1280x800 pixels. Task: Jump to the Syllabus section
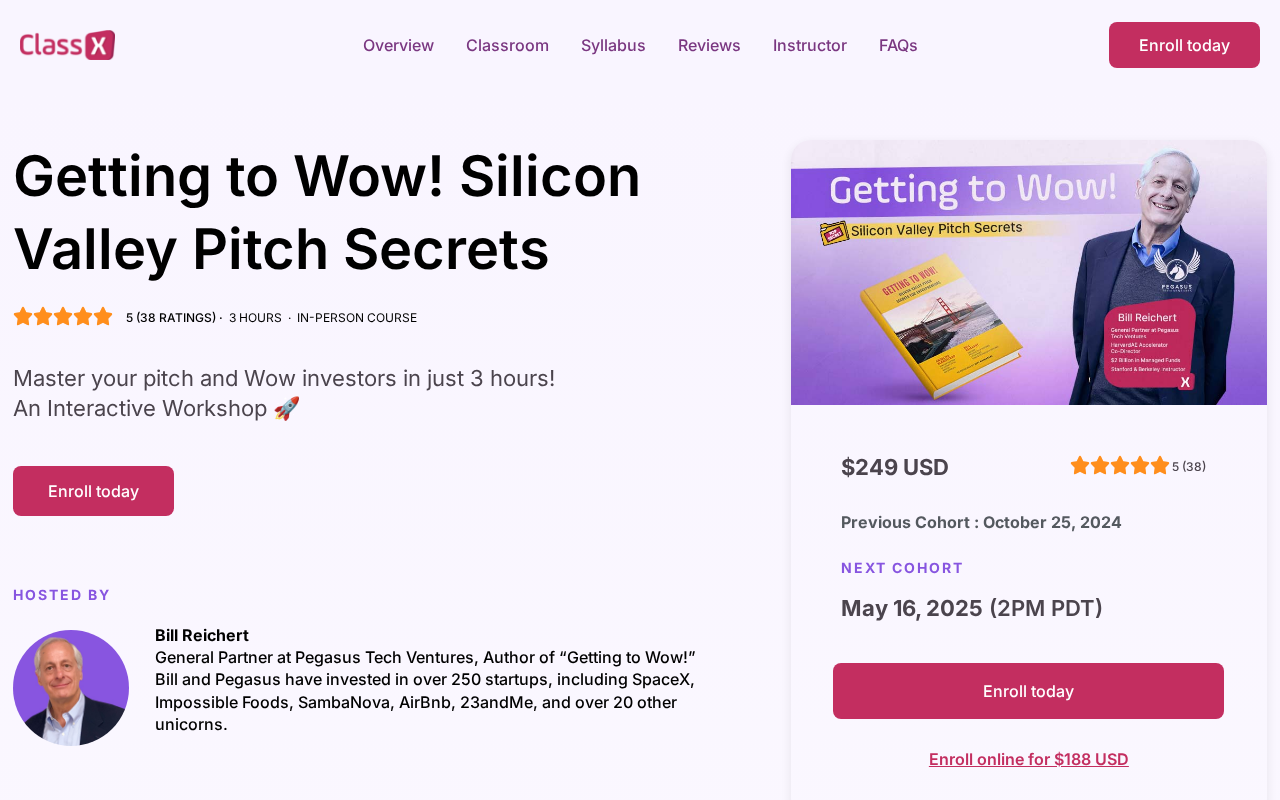coord(613,45)
